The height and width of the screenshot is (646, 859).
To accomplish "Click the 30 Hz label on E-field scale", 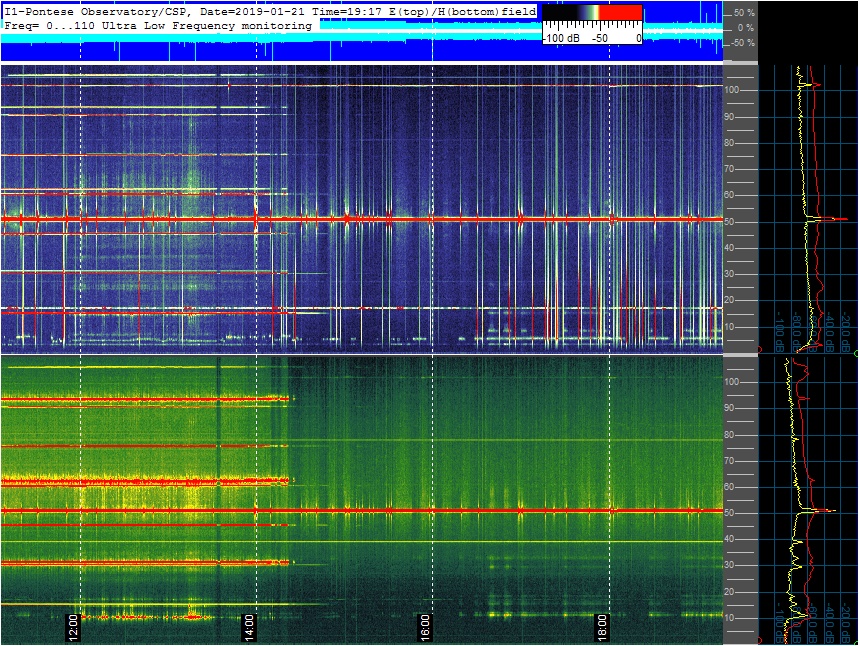I will click(x=729, y=274).
